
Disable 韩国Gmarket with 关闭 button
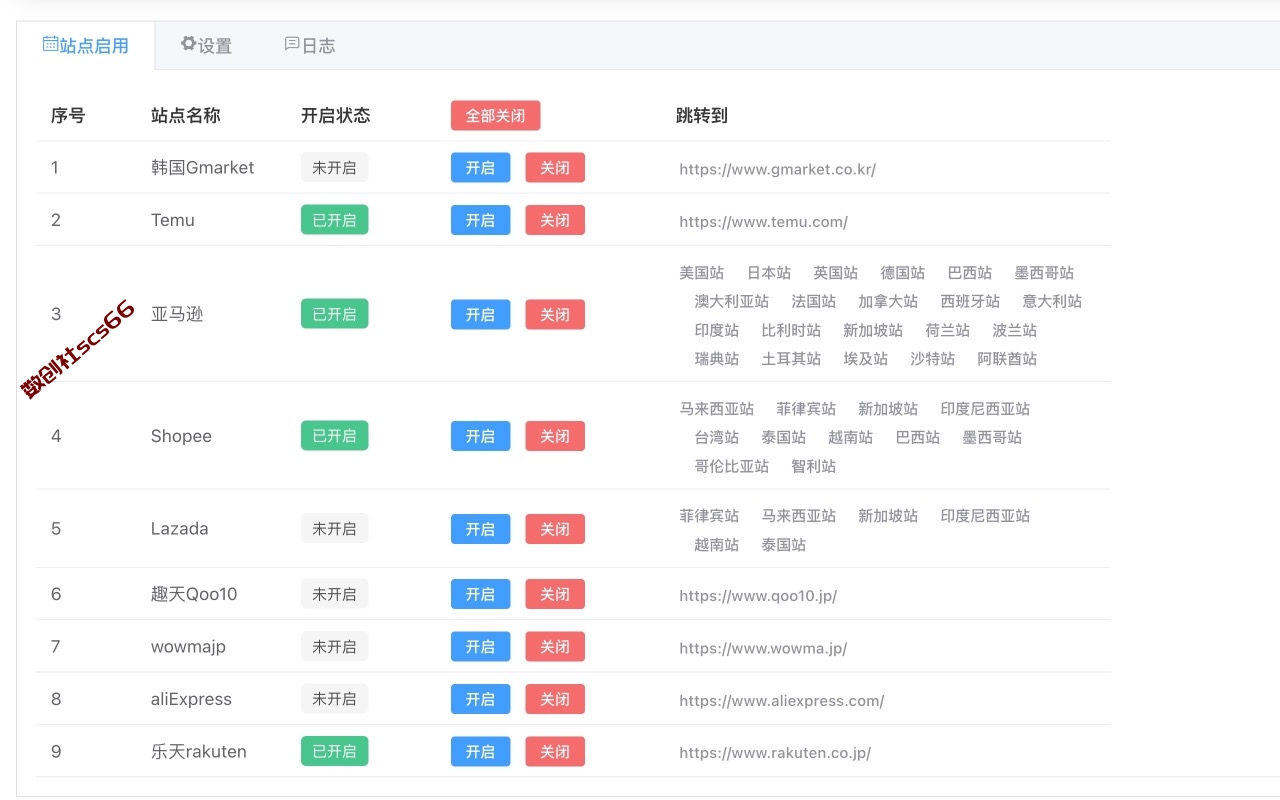coord(555,168)
